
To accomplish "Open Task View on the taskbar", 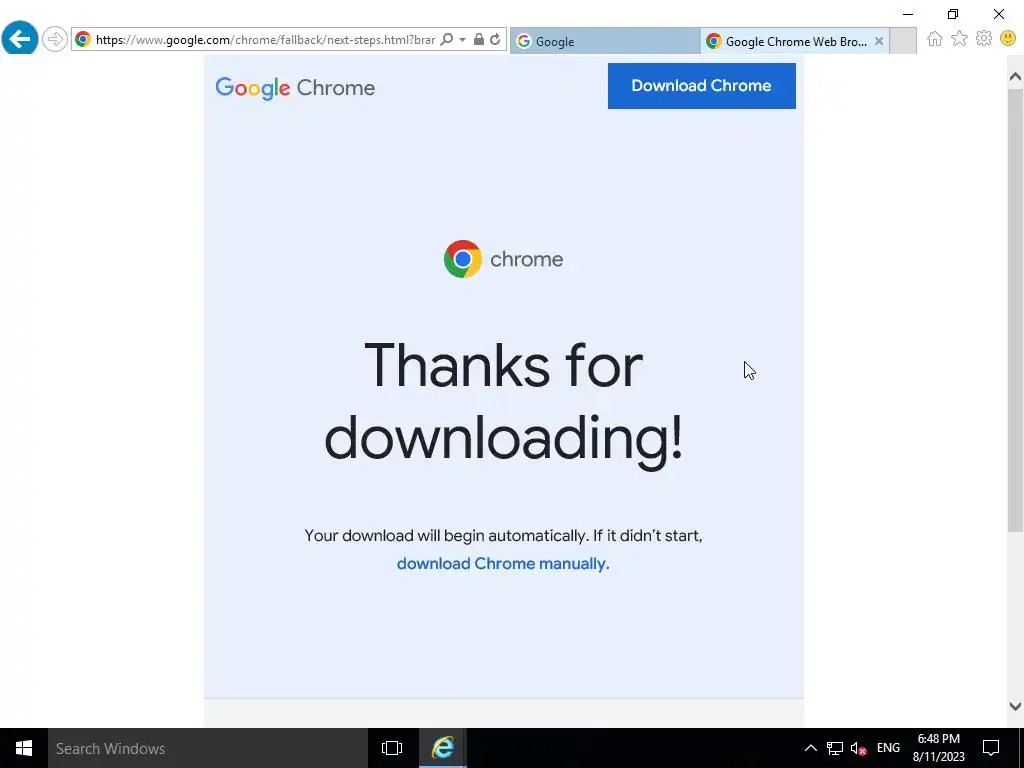I will (x=392, y=748).
